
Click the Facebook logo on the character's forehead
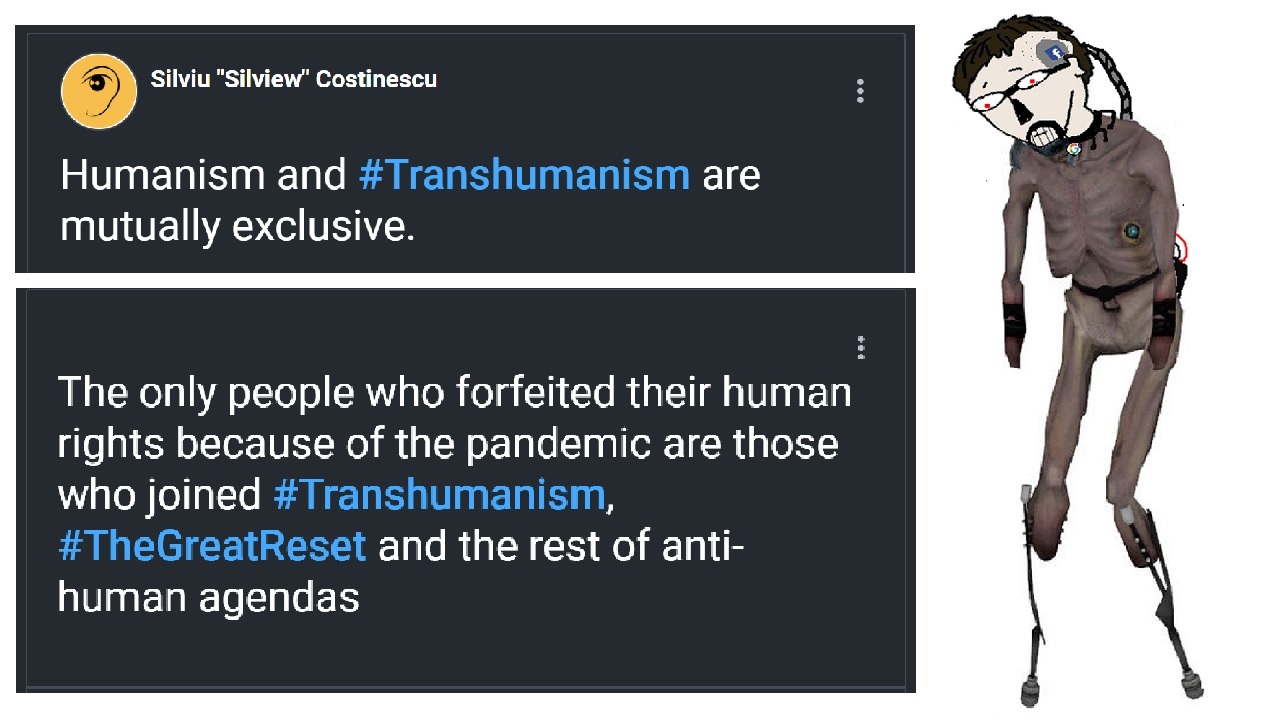(x=1053, y=54)
